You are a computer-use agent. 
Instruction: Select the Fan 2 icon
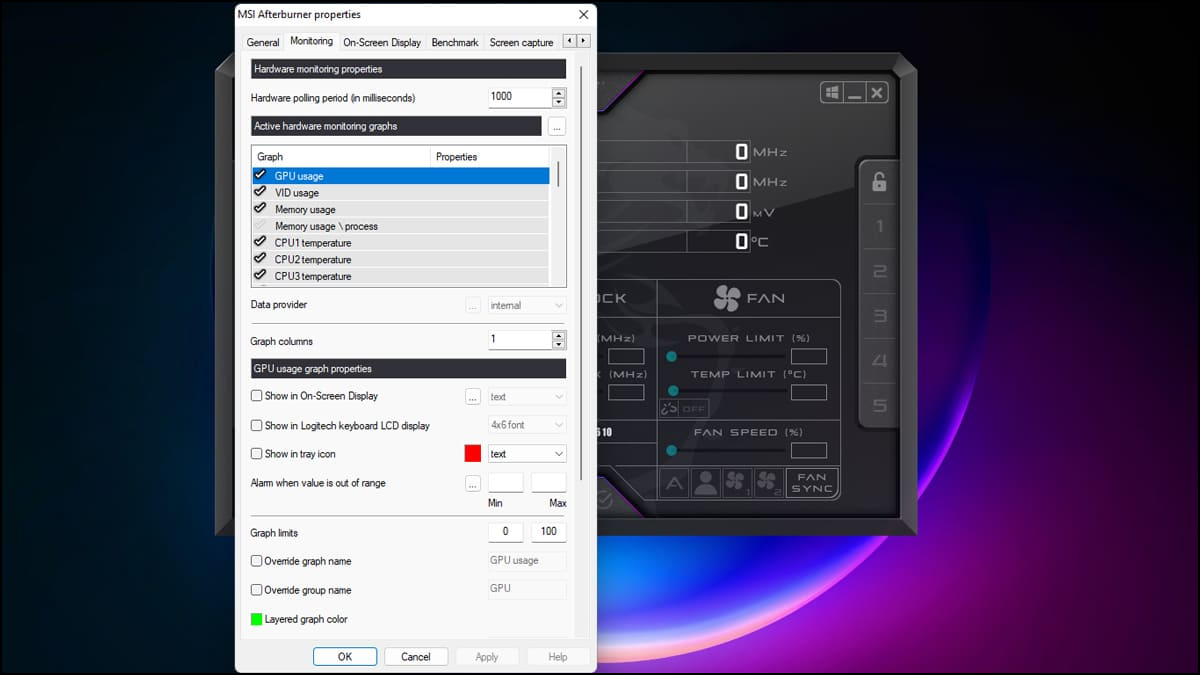[x=768, y=484]
